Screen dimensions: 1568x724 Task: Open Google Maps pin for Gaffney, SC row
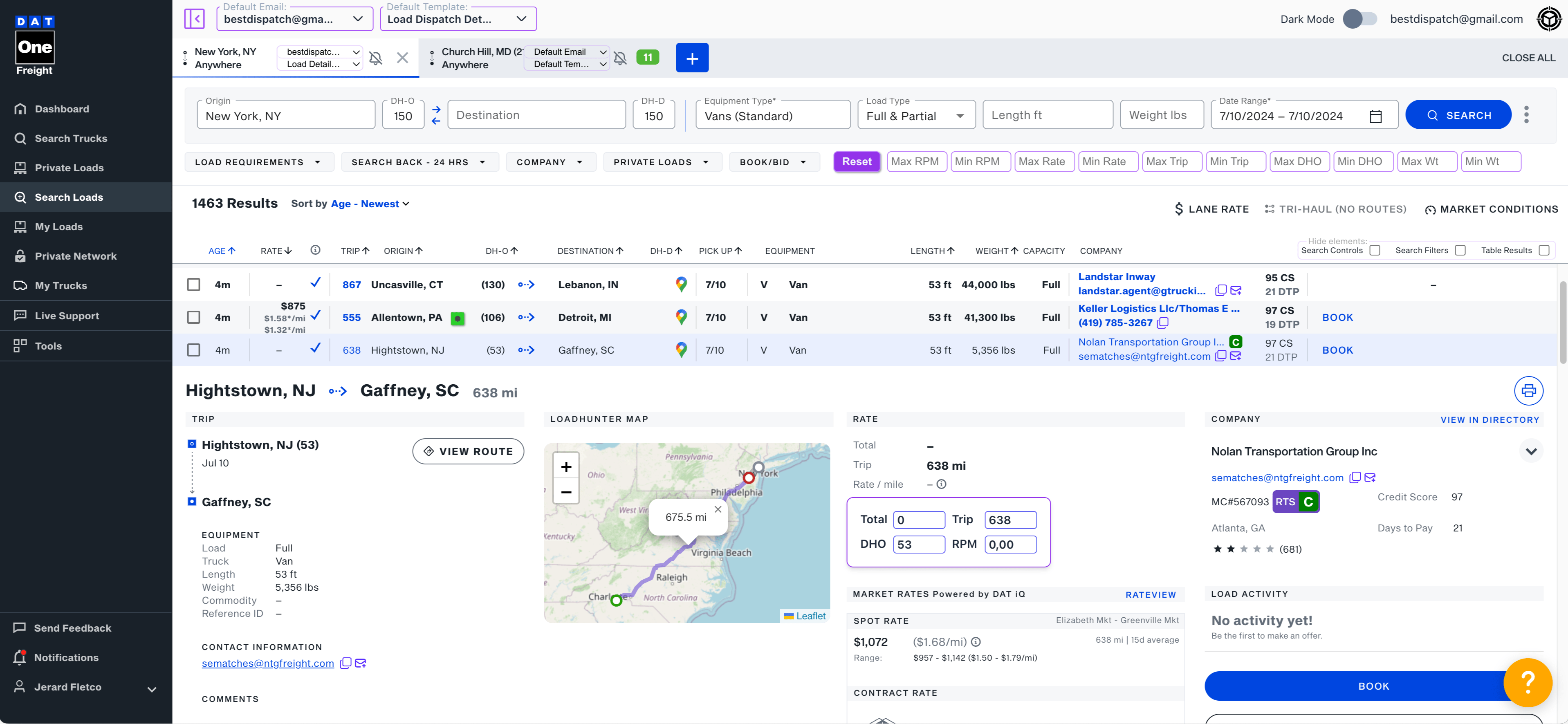coord(681,350)
